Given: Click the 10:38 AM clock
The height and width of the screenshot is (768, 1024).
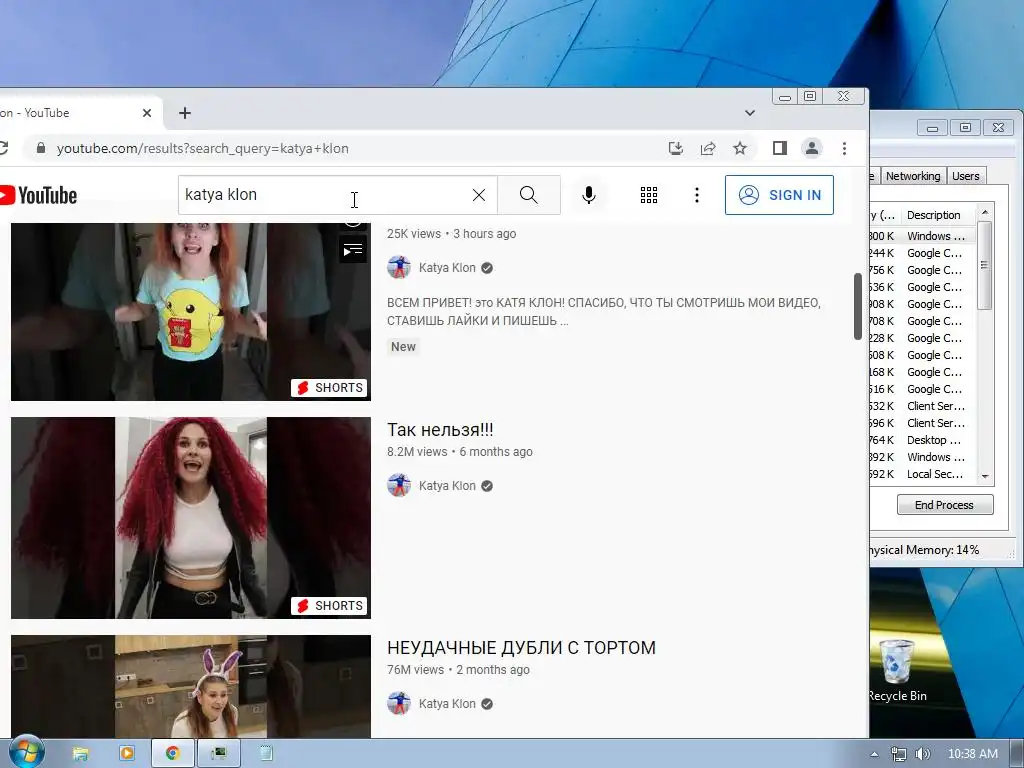Looking at the screenshot, I should click(972, 754).
